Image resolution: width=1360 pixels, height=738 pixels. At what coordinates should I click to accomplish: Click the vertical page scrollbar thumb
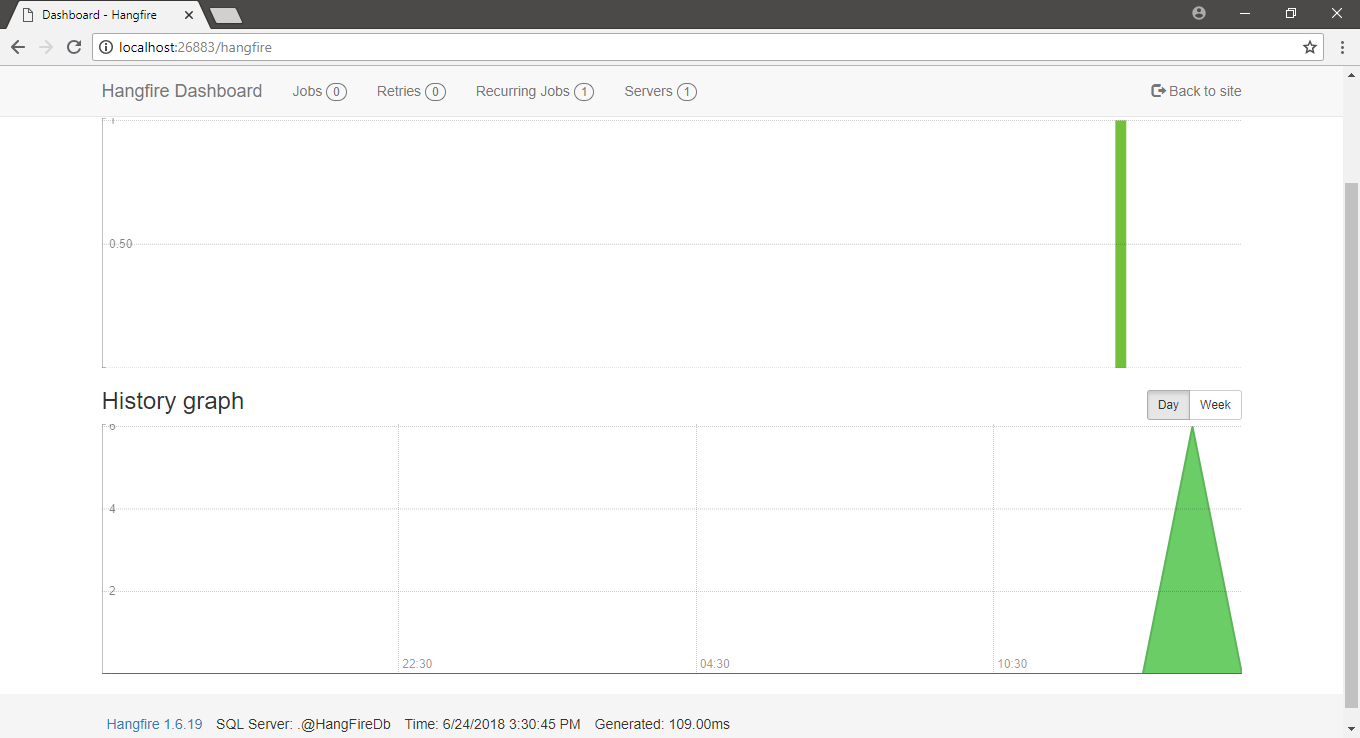click(x=1351, y=445)
